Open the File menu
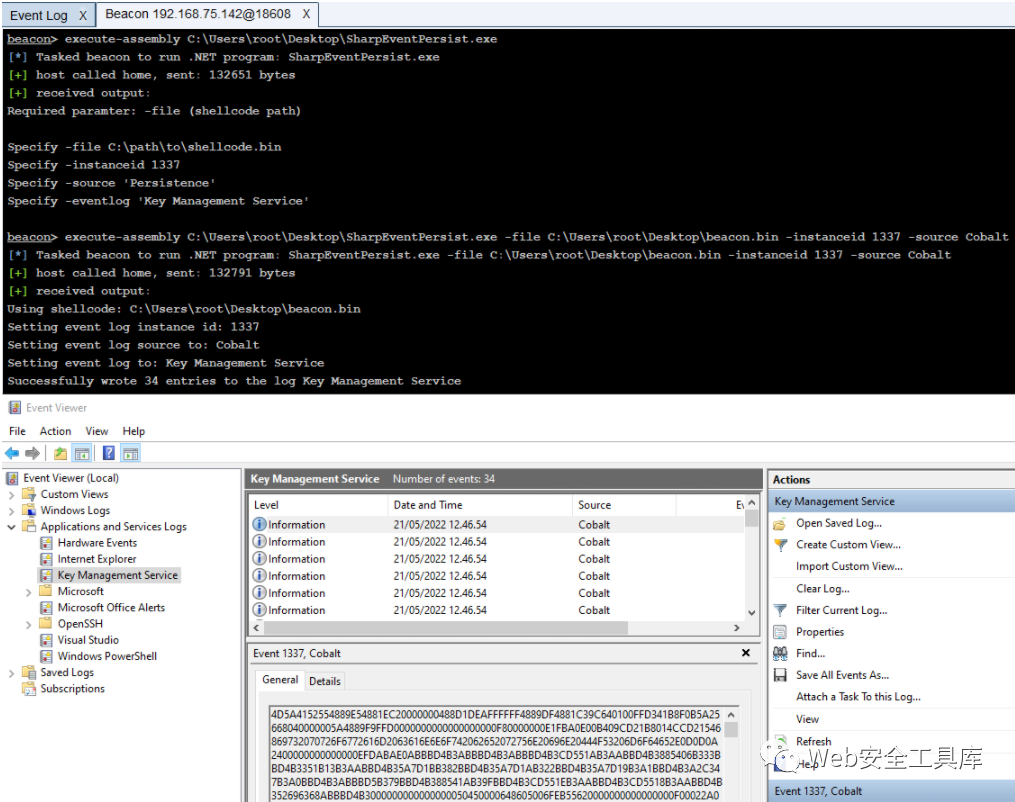This screenshot has width=1015, height=802. (x=17, y=431)
